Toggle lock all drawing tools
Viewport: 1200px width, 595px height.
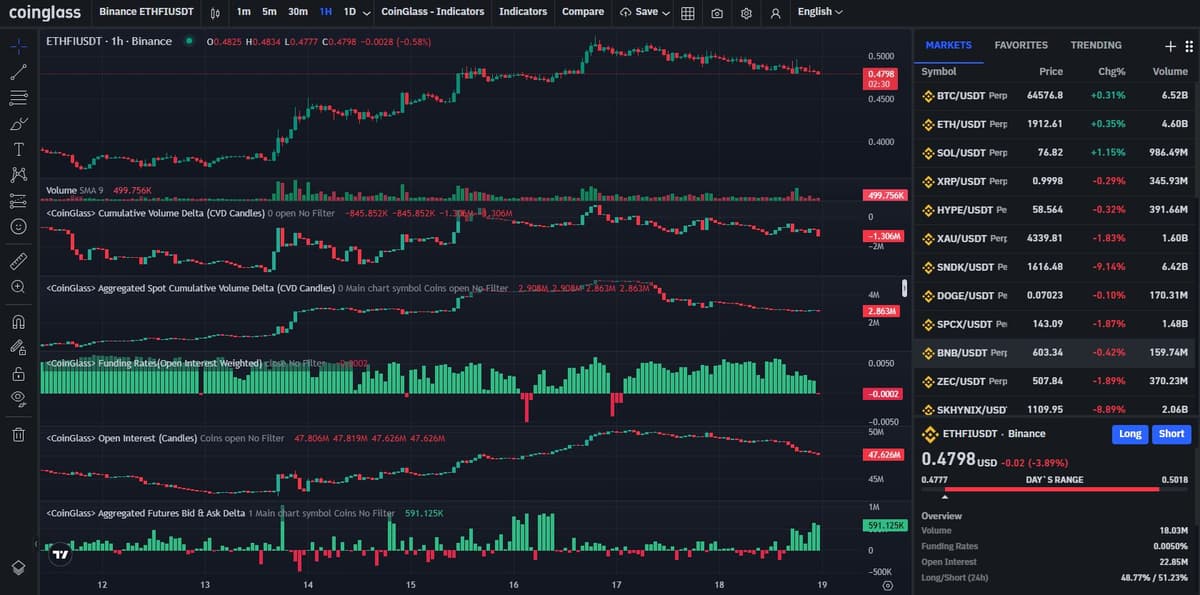pos(18,374)
